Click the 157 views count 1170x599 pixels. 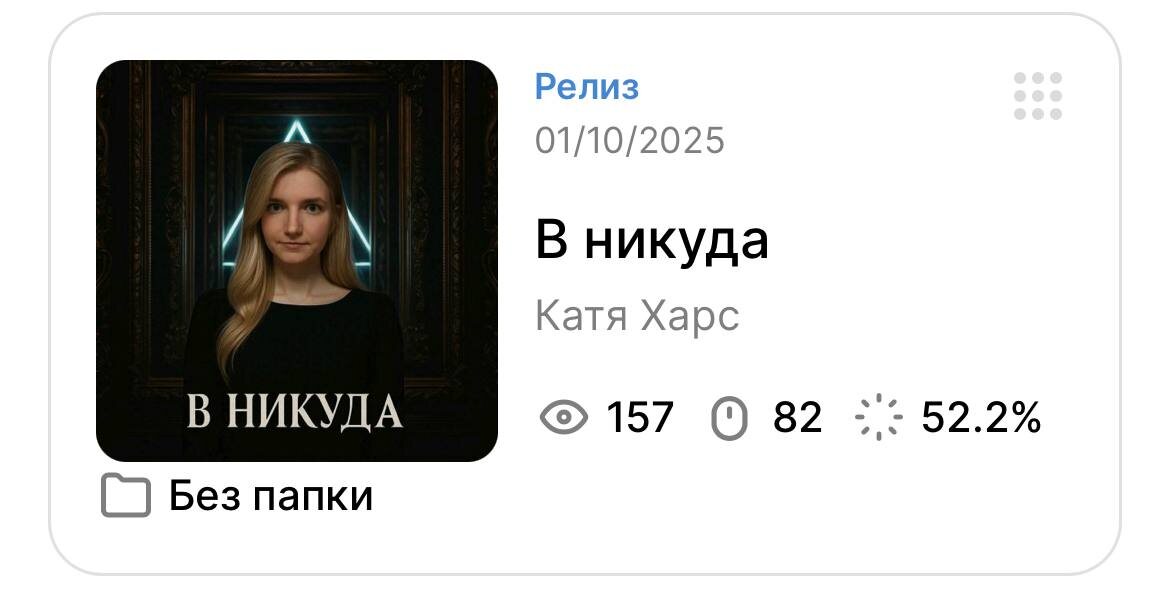(x=640, y=417)
